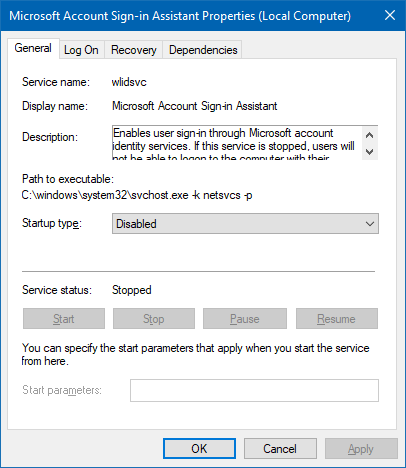The height and width of the screenshot is (468, 406).
Task: Confirm the dialog with OK
Action: 199,449
